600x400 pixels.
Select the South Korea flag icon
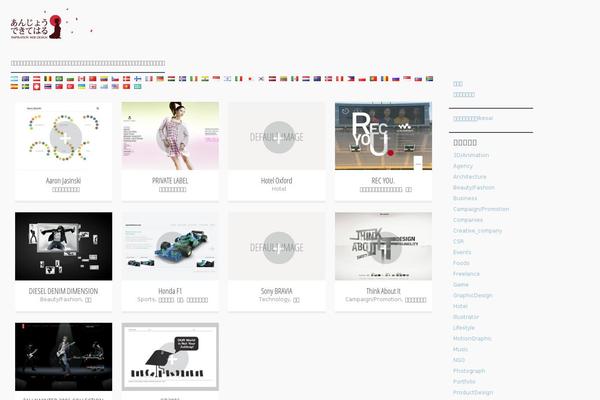pyautogui.click(x=261, y=79)
